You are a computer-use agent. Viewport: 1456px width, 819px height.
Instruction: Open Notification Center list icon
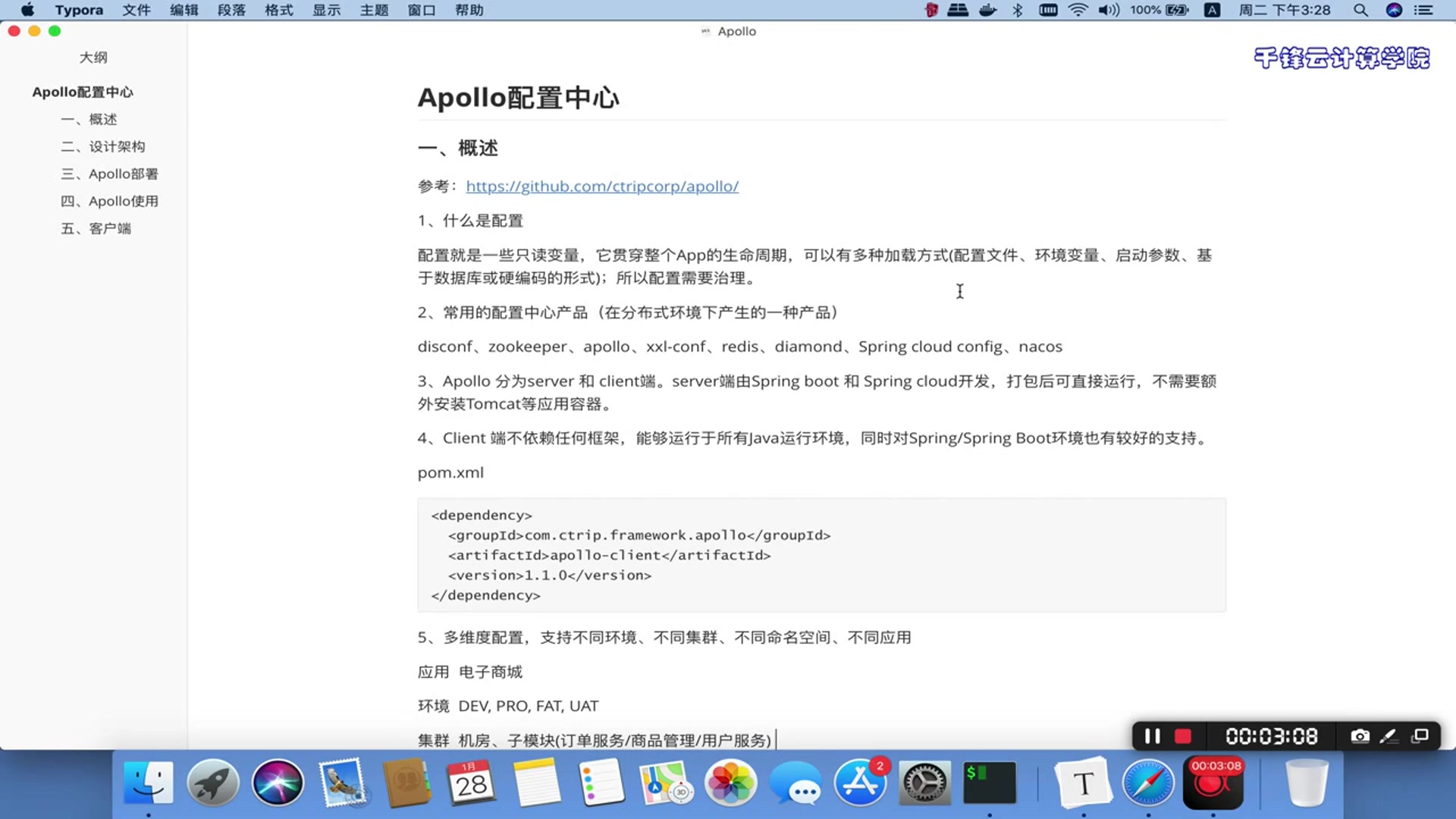point(1423,10)
